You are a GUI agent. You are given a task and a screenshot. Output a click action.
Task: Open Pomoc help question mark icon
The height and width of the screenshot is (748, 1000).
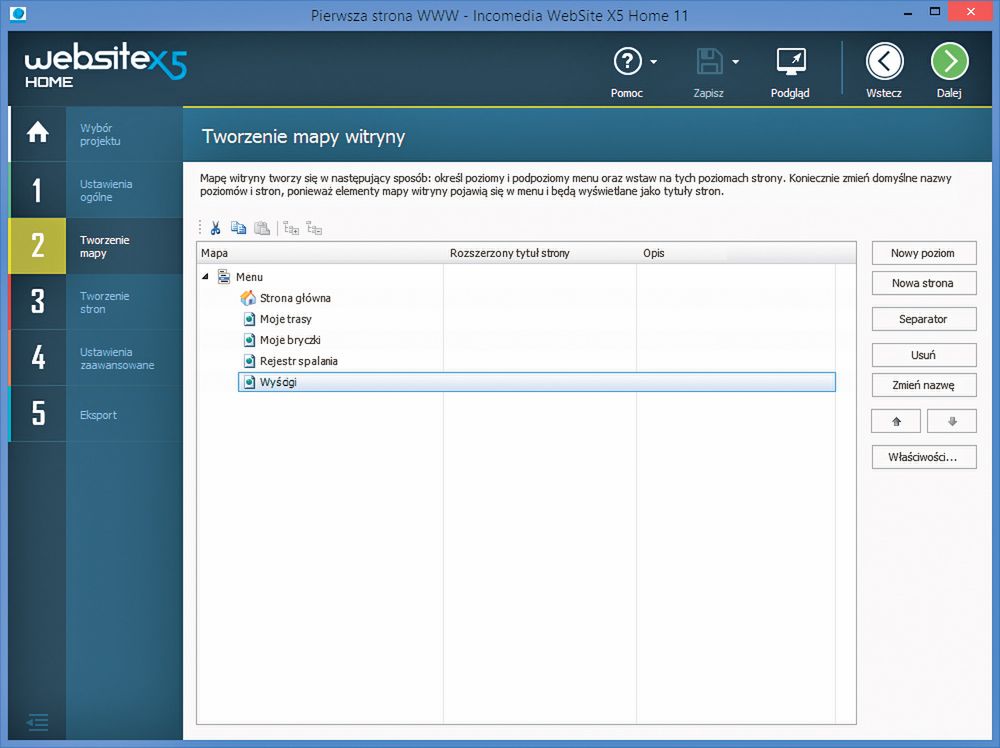tap(627, 62)
